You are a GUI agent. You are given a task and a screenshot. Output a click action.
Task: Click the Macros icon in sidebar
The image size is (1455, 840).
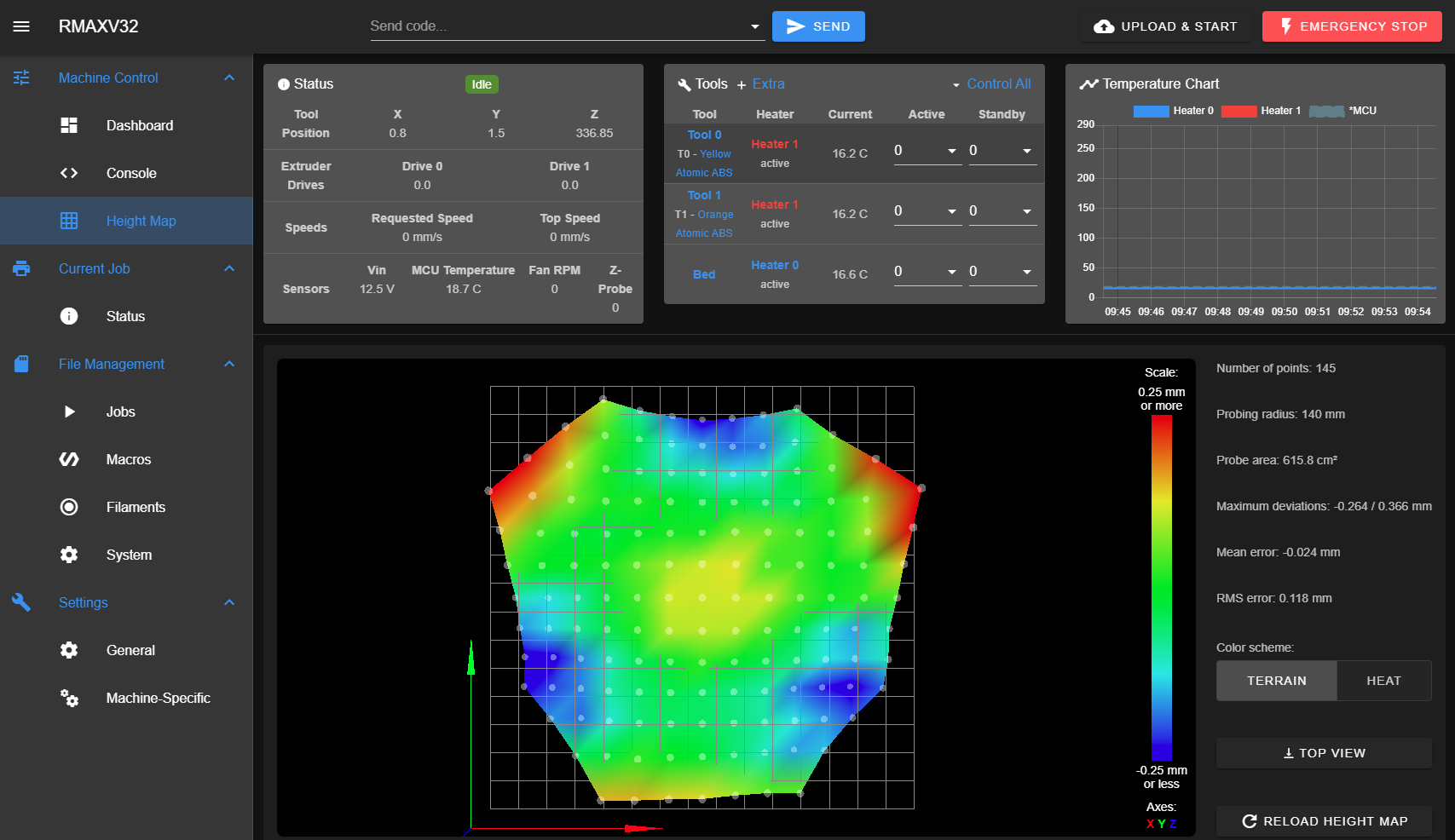69,459
